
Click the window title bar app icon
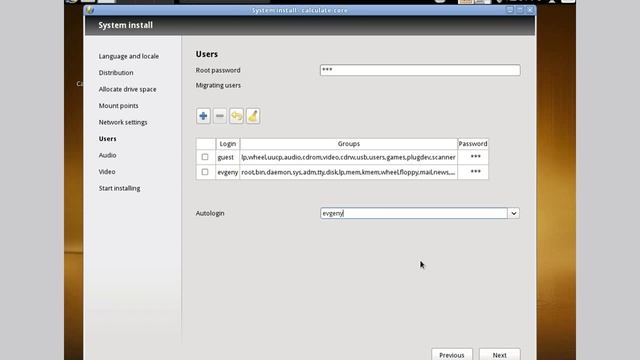[90, 10]
